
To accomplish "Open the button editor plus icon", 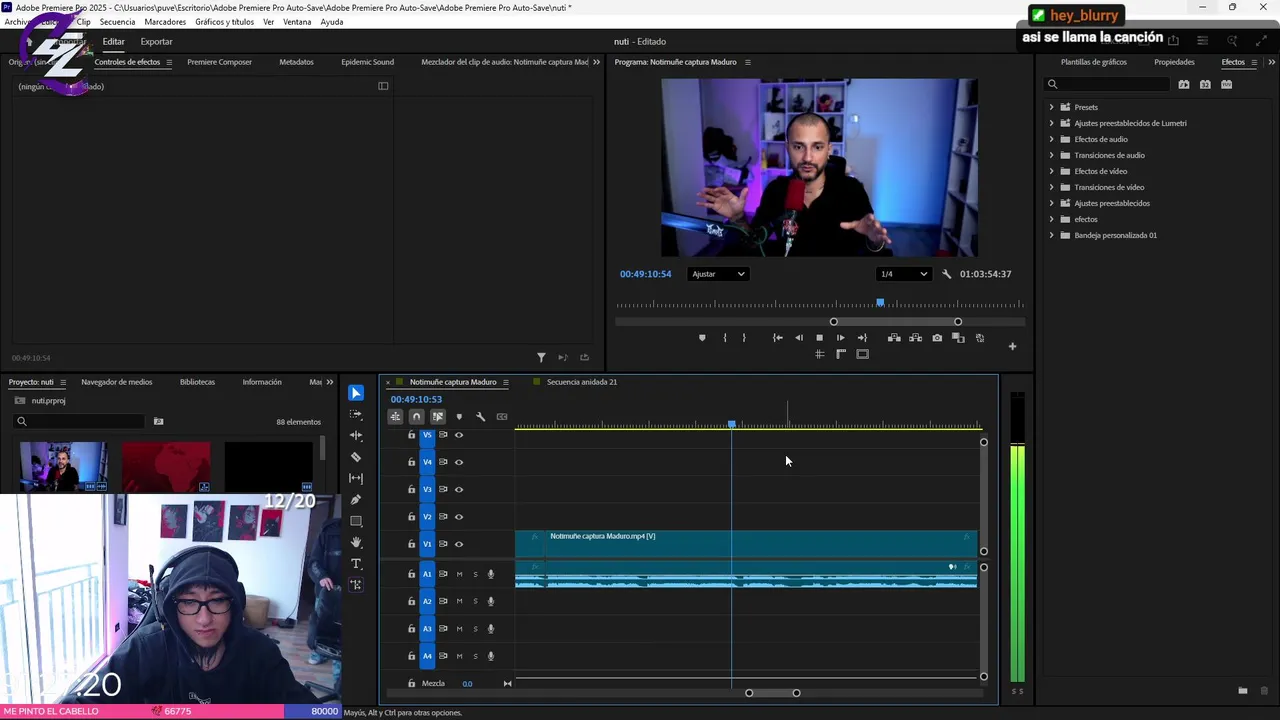I will tap(1012, 347).
